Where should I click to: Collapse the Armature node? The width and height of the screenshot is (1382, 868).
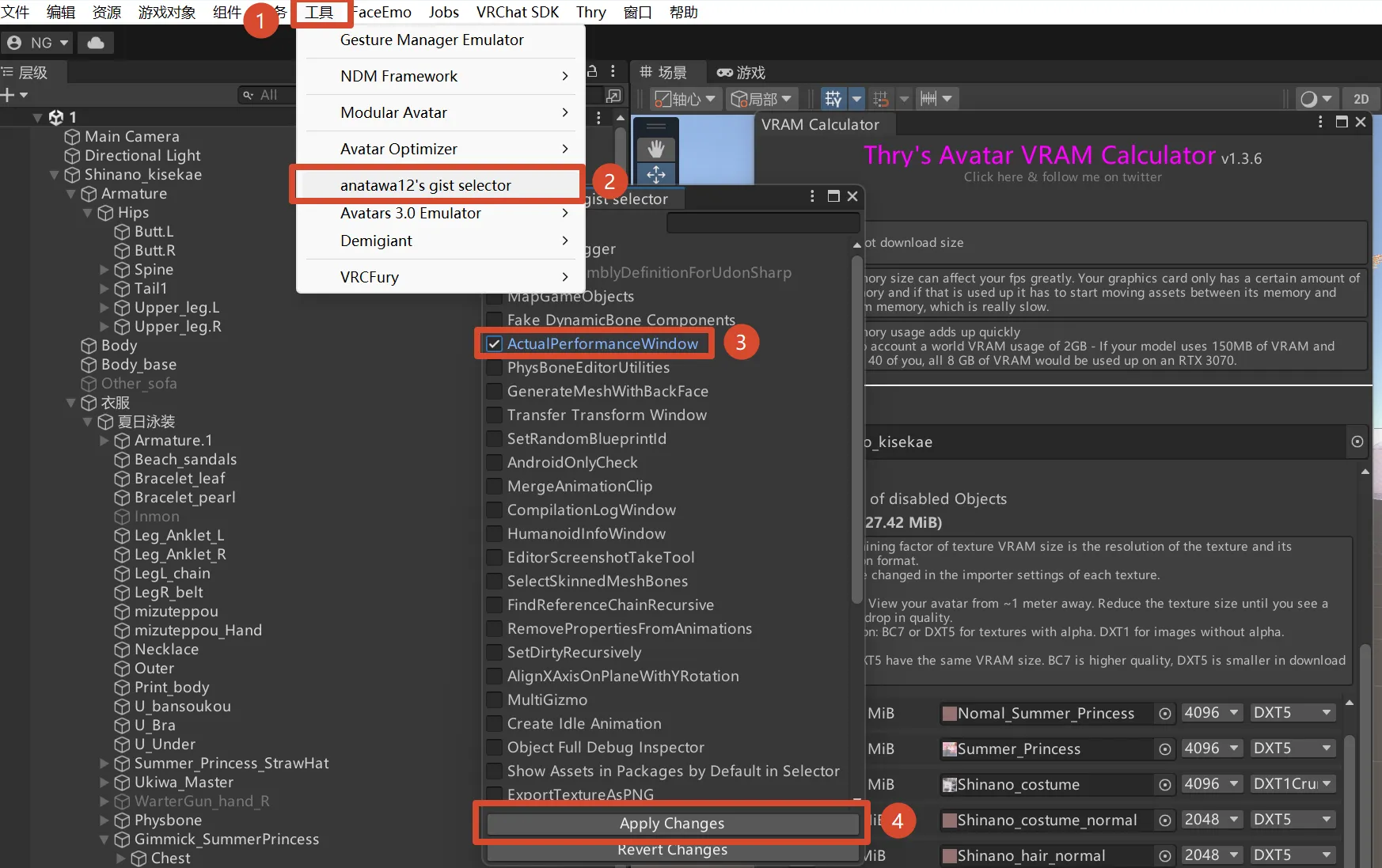(x=70, y=194)
